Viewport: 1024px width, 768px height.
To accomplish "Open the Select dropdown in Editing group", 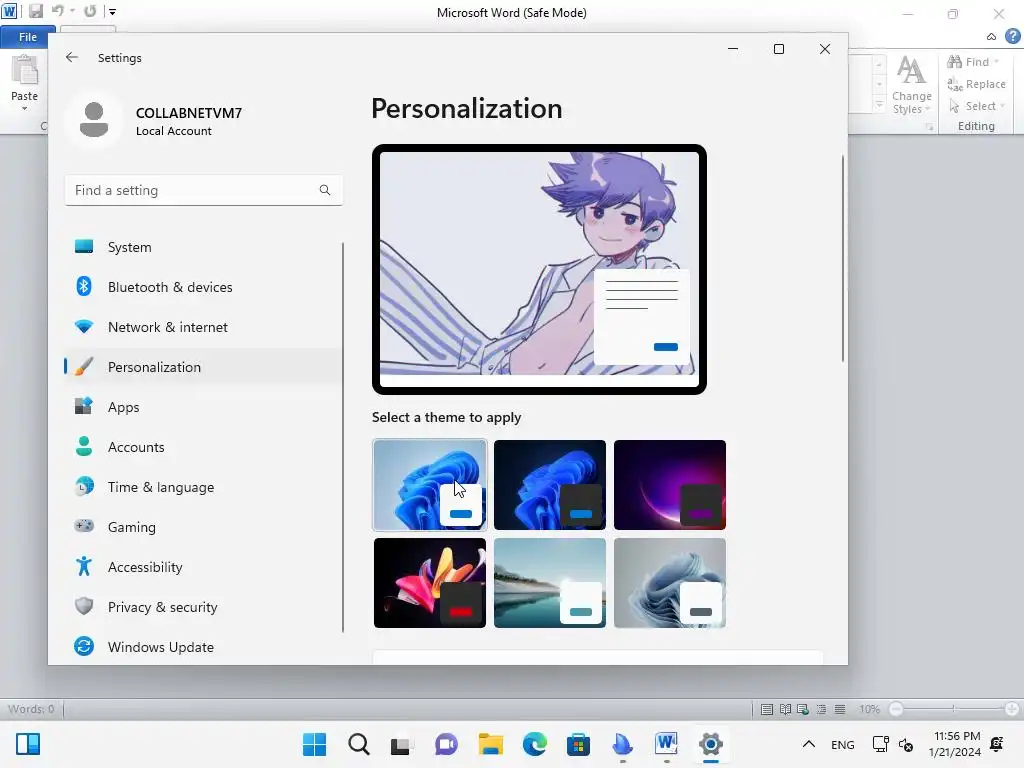I will pyautogui.click(x=977, y=106).
